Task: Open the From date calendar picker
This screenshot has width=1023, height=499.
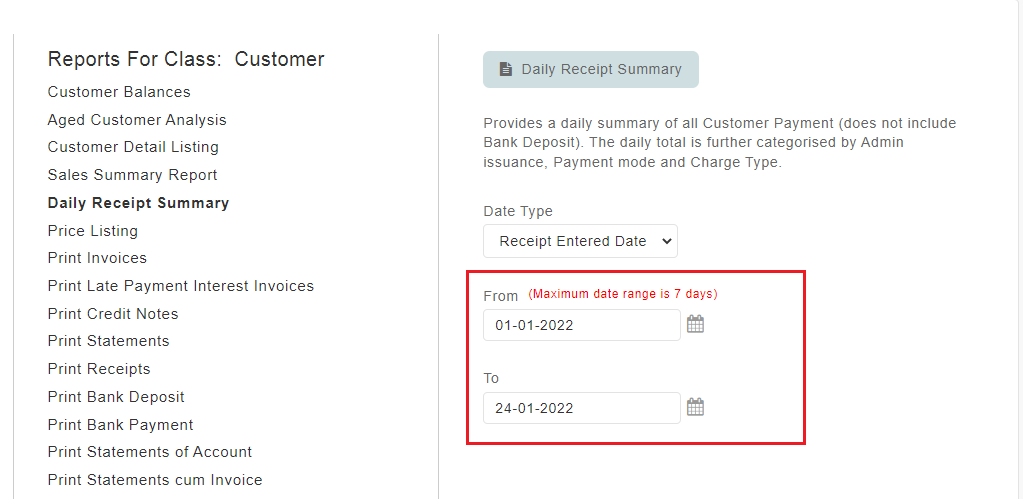Action: click(x=695, y=324)
